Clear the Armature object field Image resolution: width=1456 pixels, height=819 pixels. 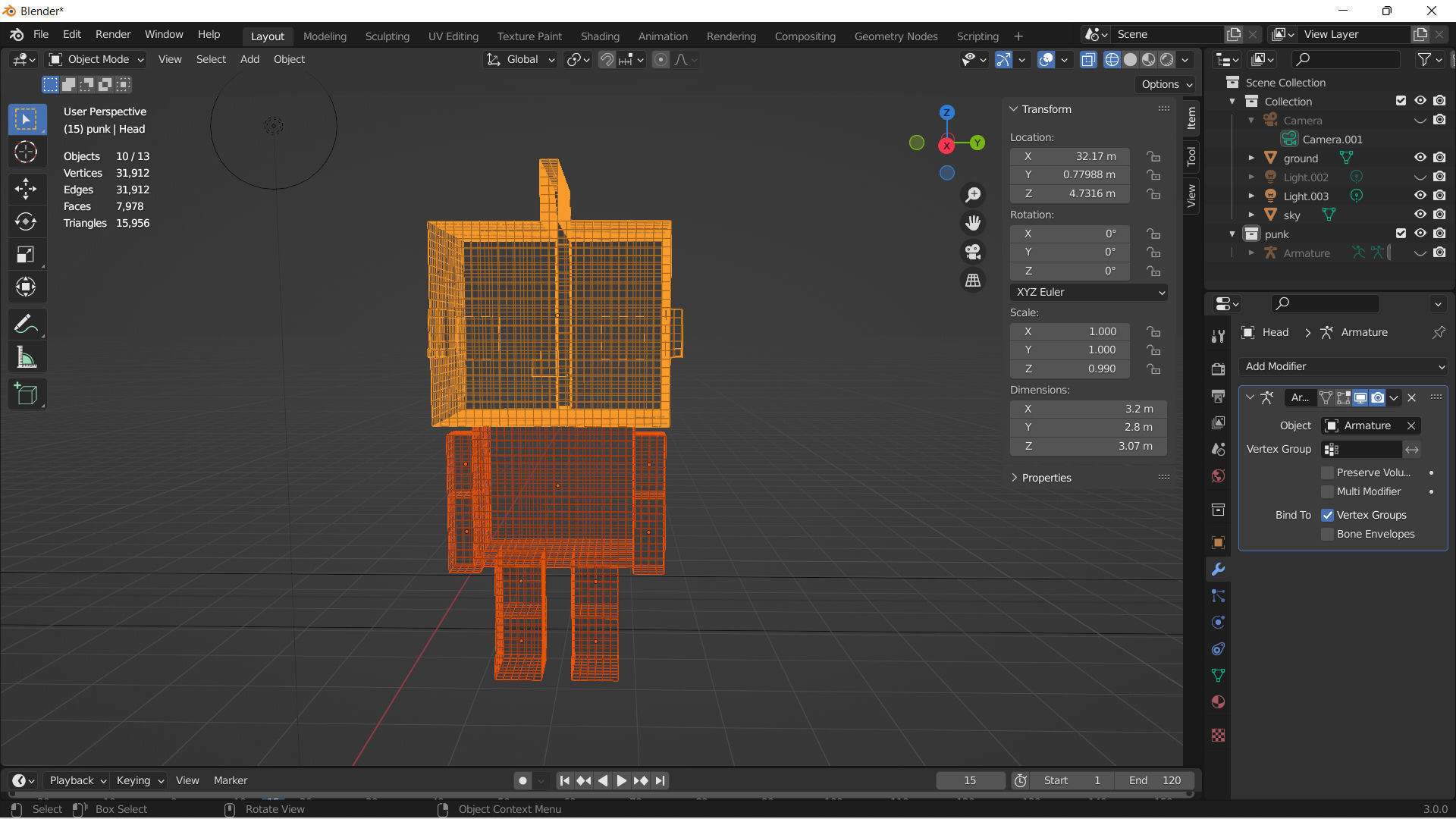click(x=1411, y=425)
